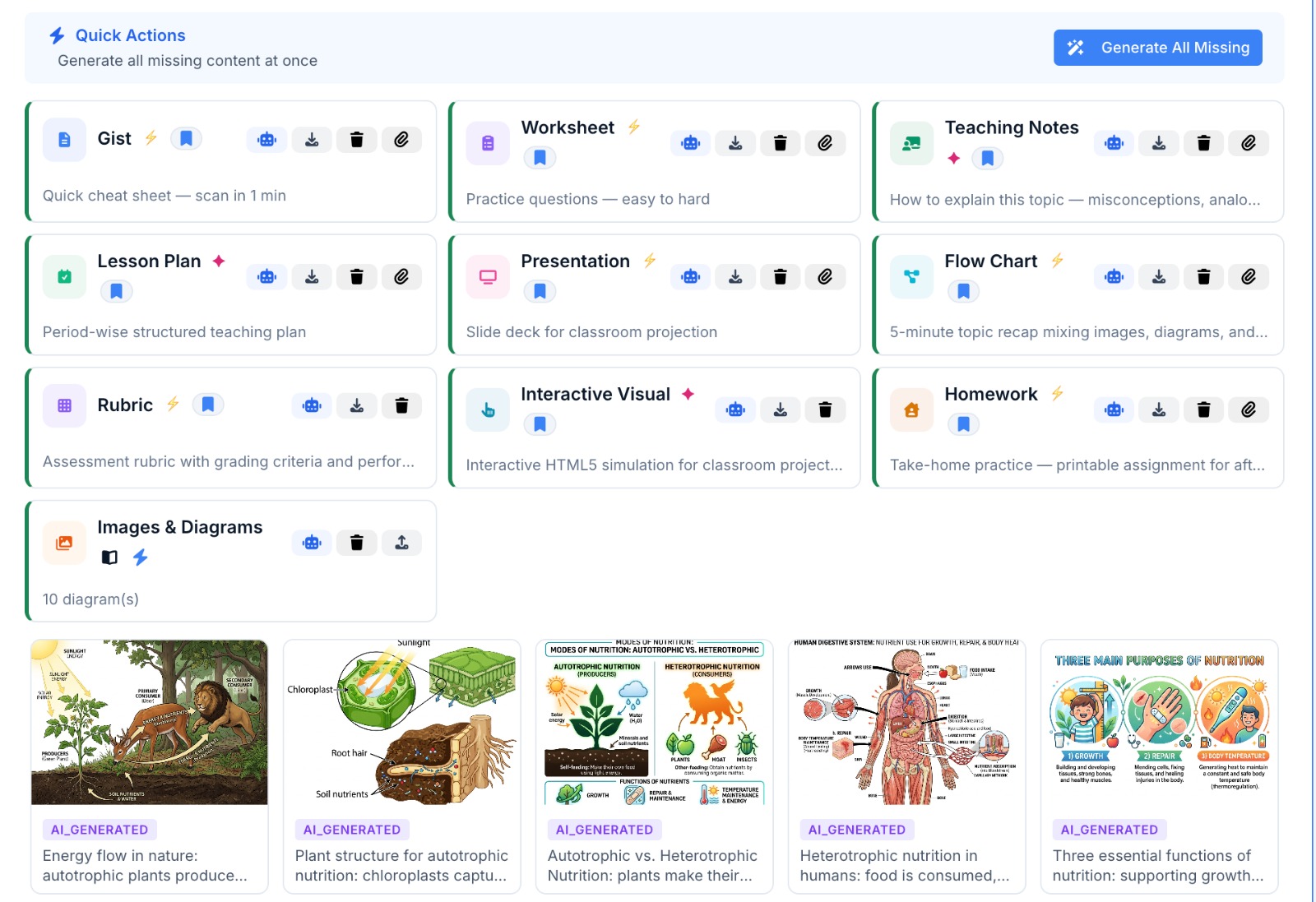Toggle the Lesson Plan bookmark
This screenshot has width=1316, height=902.
click(117, 291)
